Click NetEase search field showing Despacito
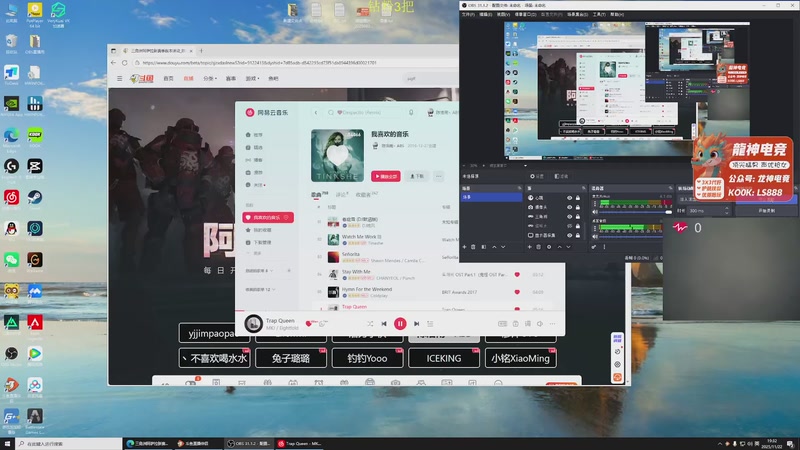Image resolution: width=800 pixels, height=450 pixels. (365, 112)
